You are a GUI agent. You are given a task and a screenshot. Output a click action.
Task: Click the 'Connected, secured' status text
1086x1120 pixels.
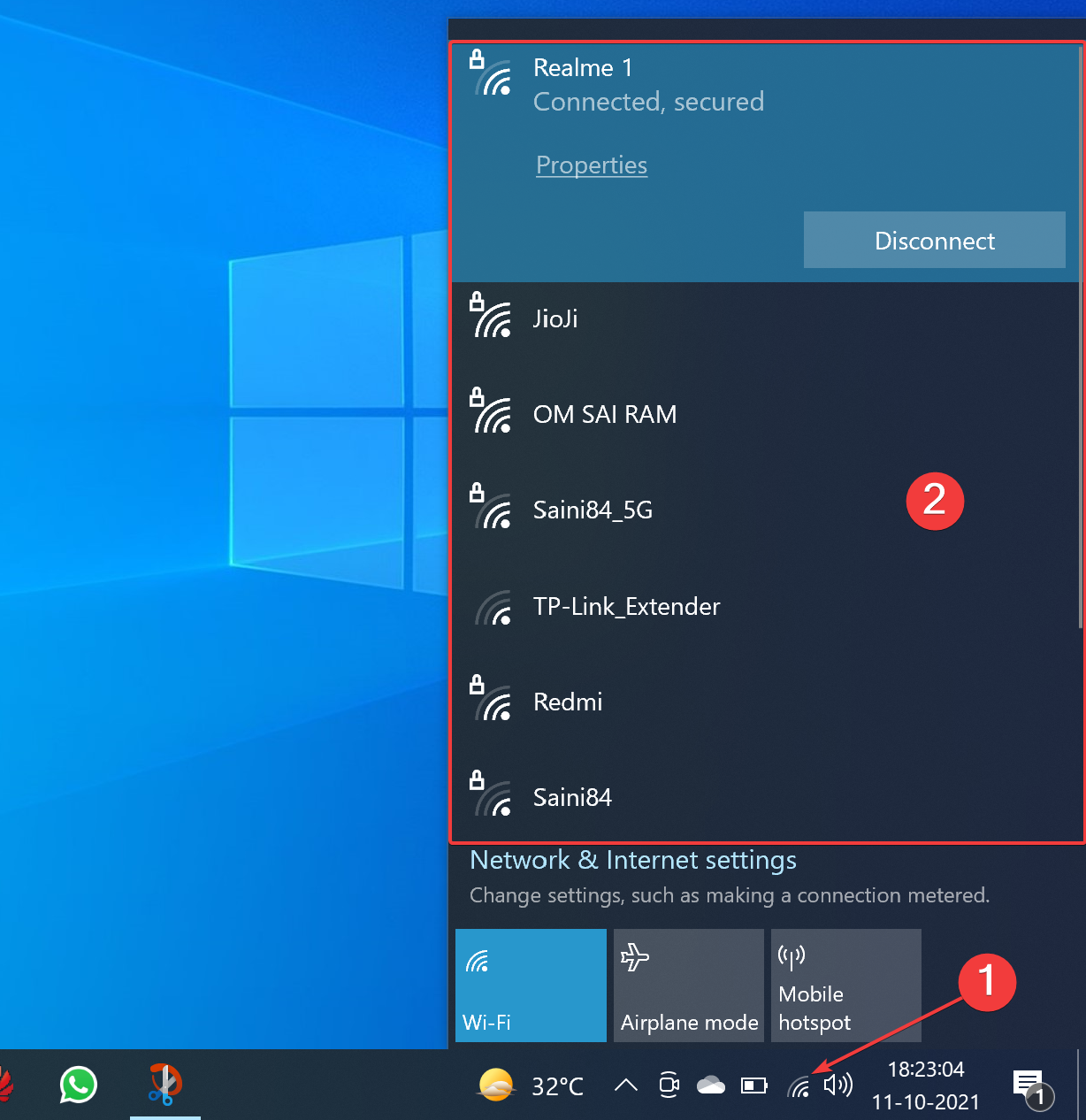648,102
